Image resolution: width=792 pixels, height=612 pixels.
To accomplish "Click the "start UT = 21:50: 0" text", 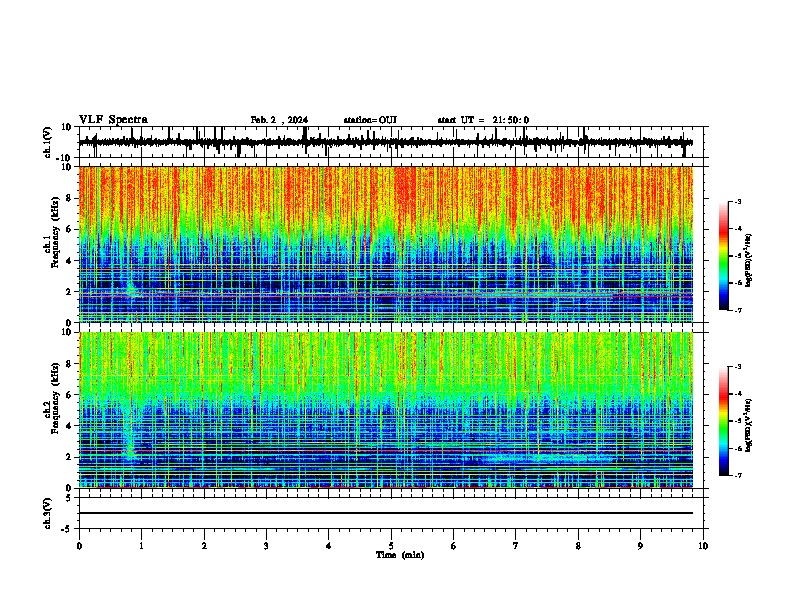I will pyautogui.click(x=483, y=120).
